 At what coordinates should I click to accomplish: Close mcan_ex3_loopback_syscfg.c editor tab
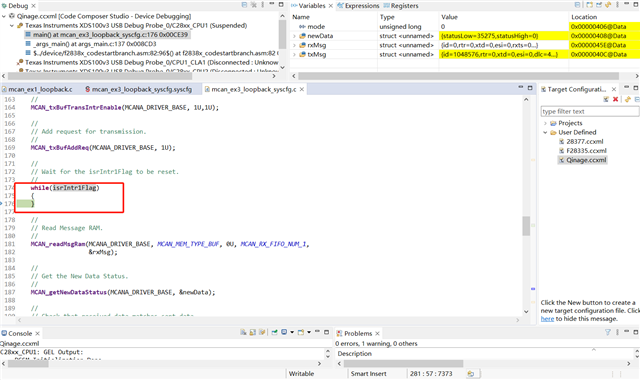(302, 89)
